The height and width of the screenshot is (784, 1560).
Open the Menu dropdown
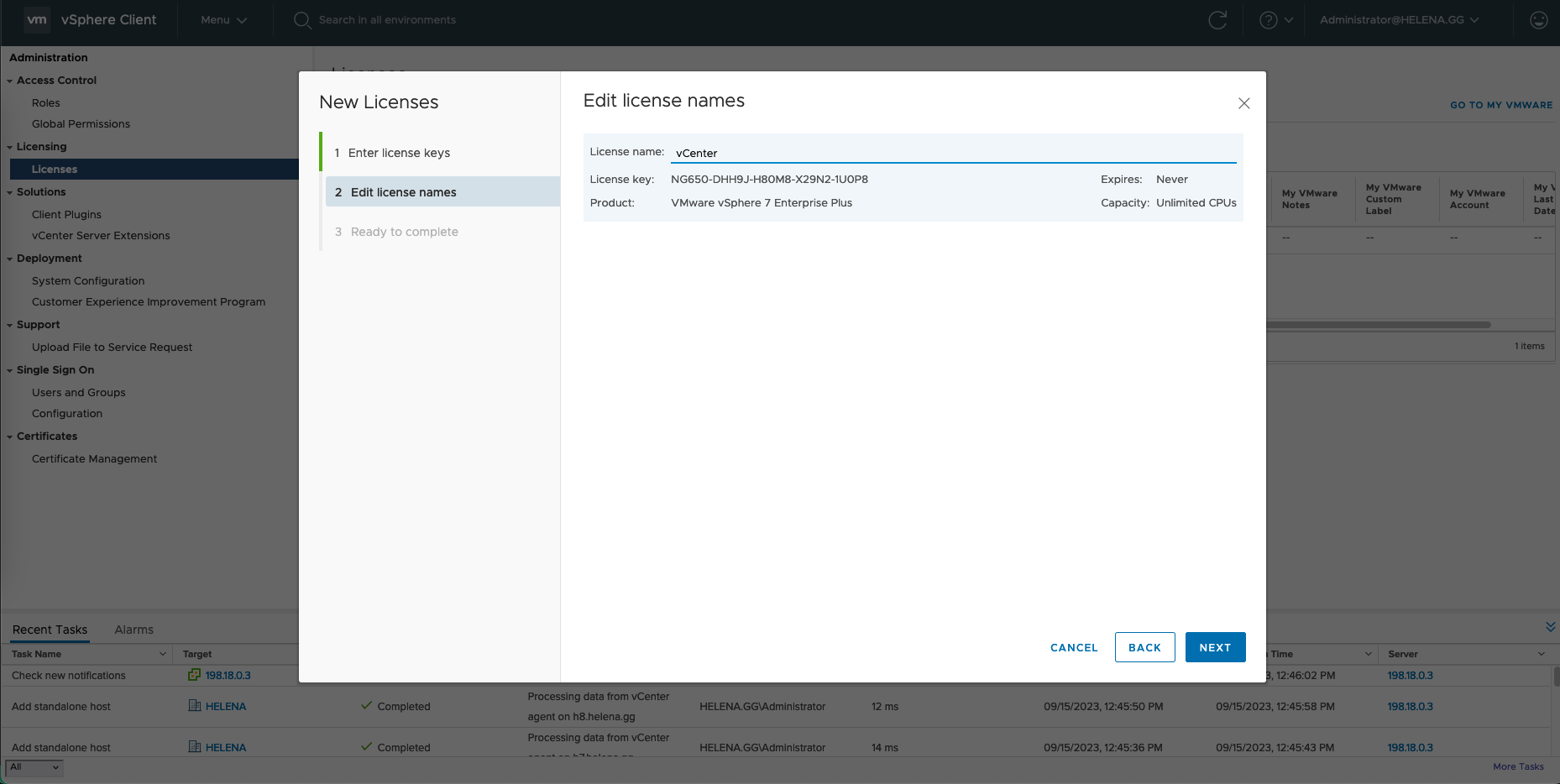click(223, 20)
